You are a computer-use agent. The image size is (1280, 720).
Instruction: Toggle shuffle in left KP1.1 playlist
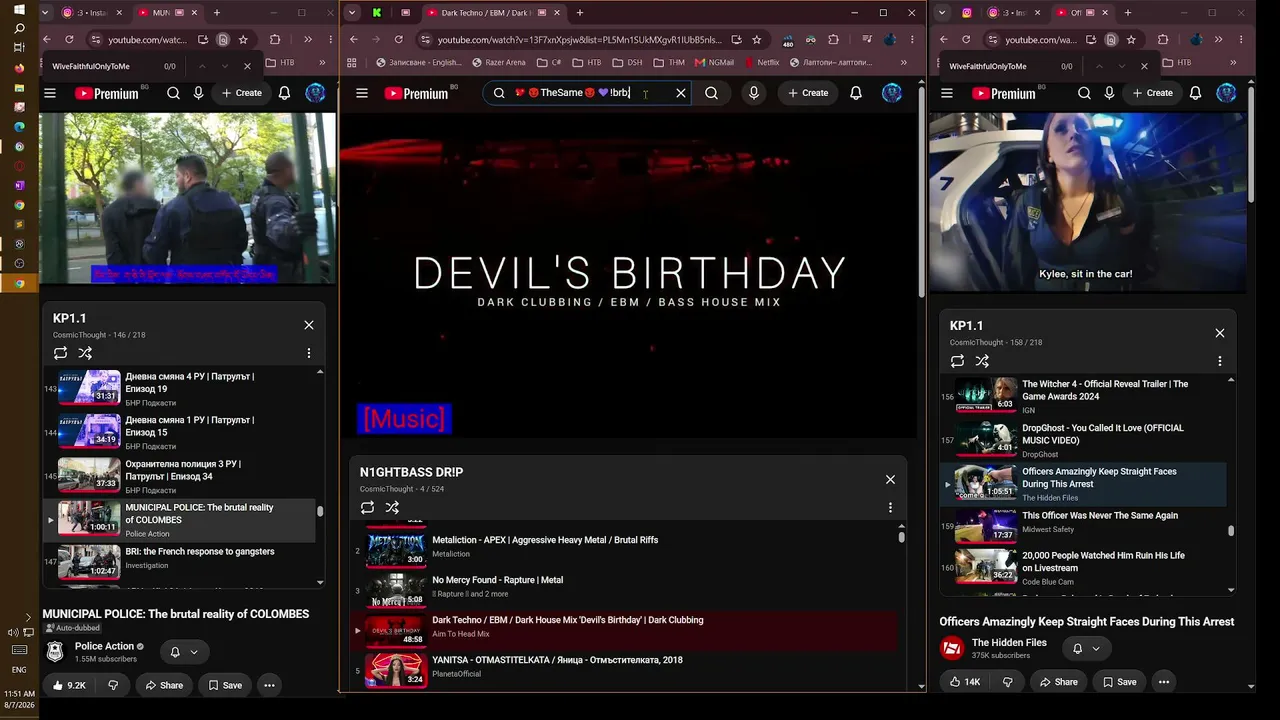(x=85, y=353)
